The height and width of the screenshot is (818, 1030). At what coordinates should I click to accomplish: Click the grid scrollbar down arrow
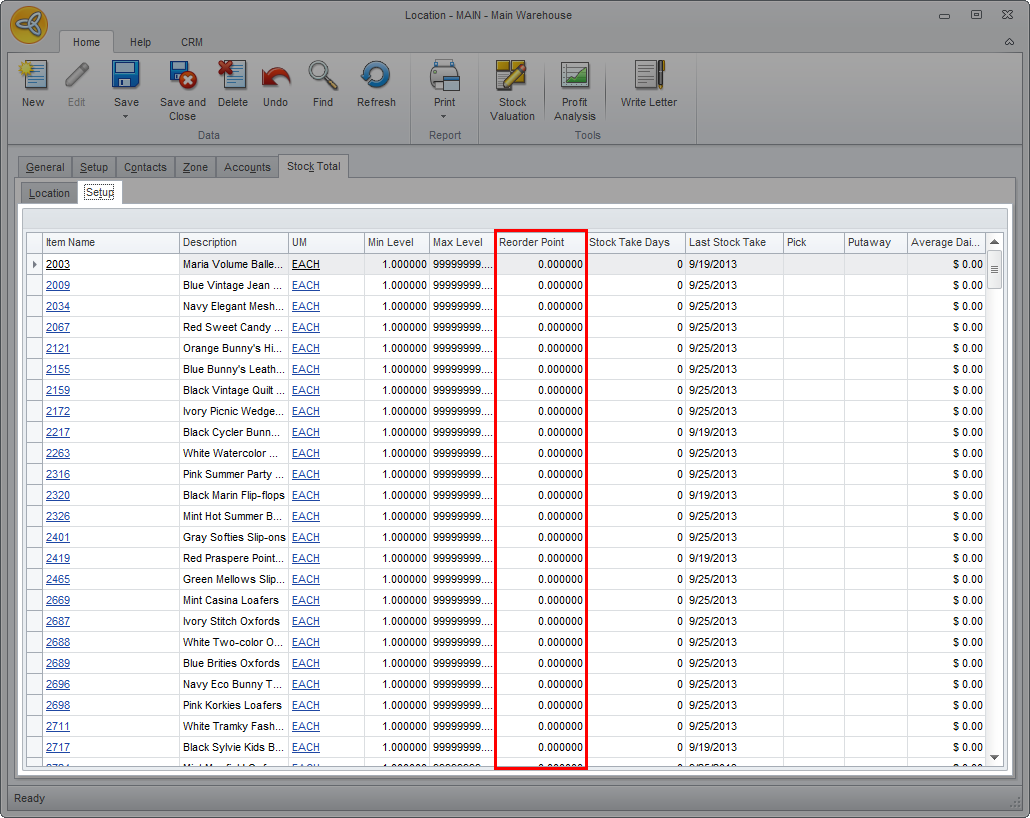point(994,758)
